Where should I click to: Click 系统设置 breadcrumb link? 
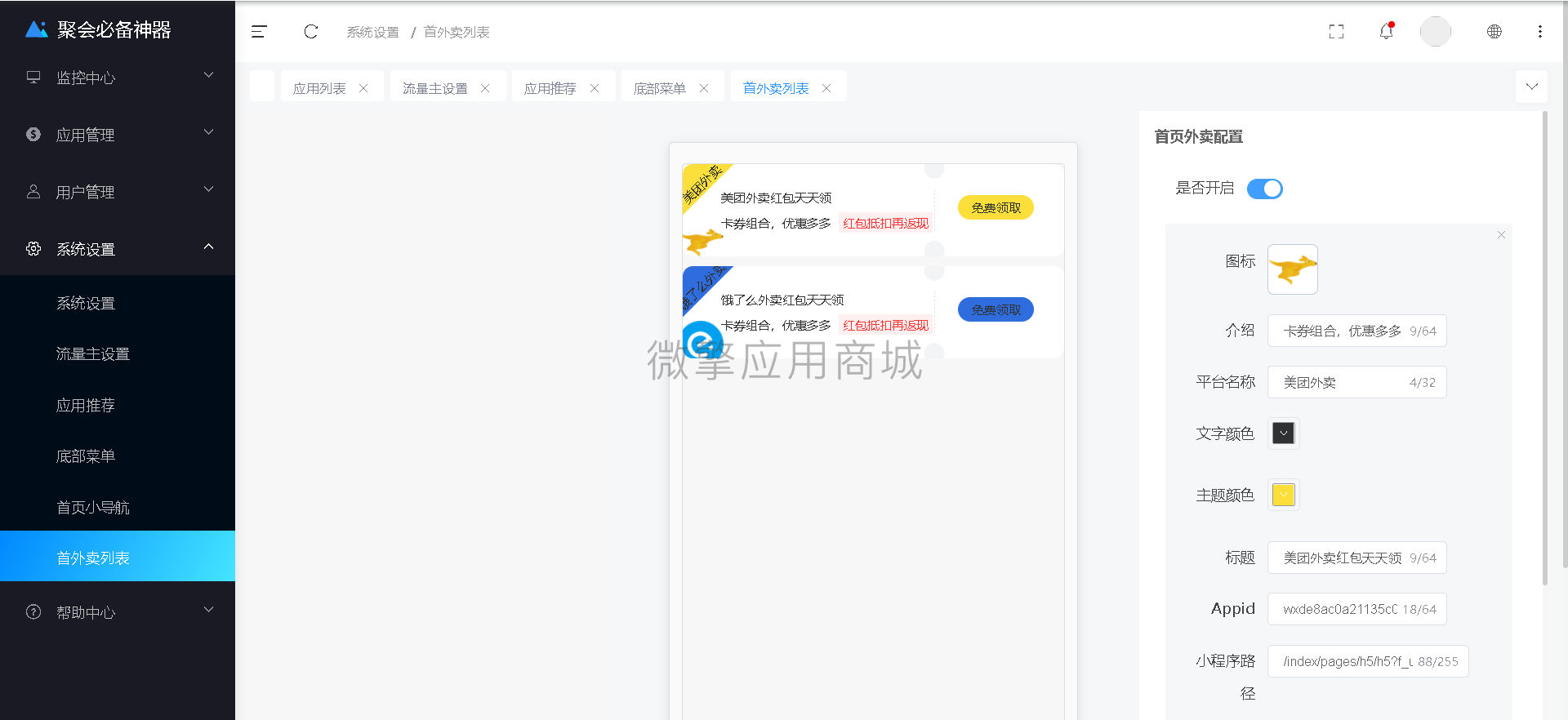pyautogui.click(x=372, y=32)
